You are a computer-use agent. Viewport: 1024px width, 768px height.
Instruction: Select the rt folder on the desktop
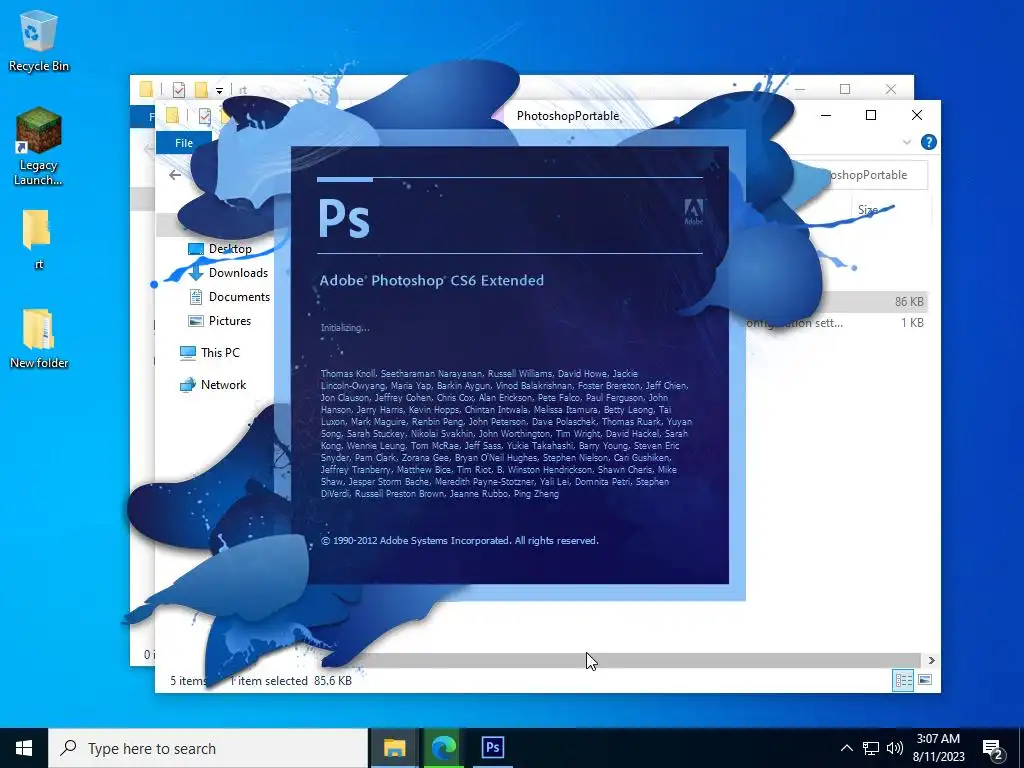[39, 240]
